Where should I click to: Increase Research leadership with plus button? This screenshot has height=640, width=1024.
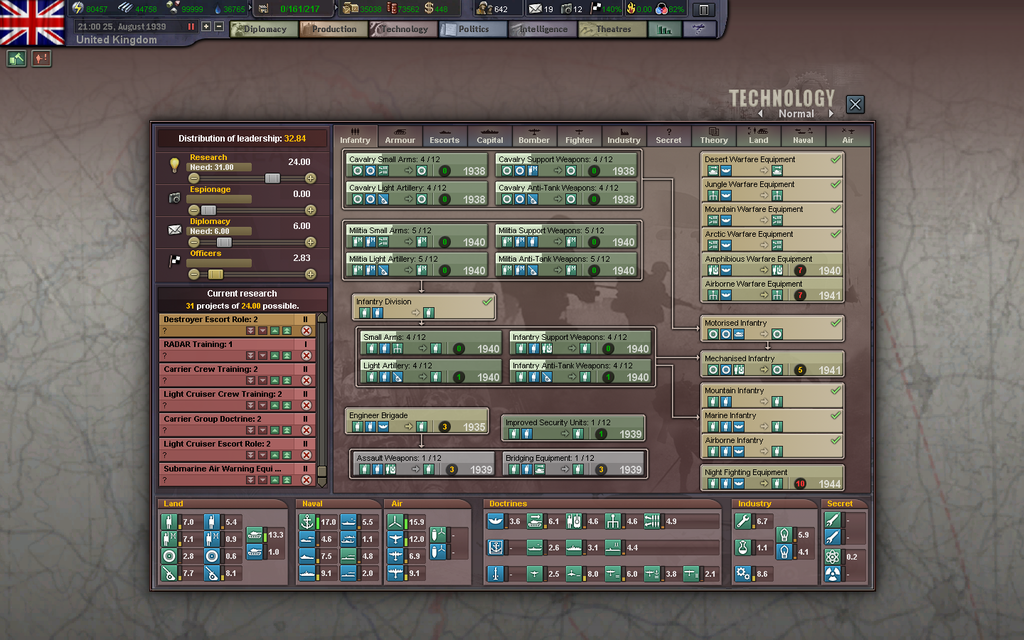tap(310, 178)
